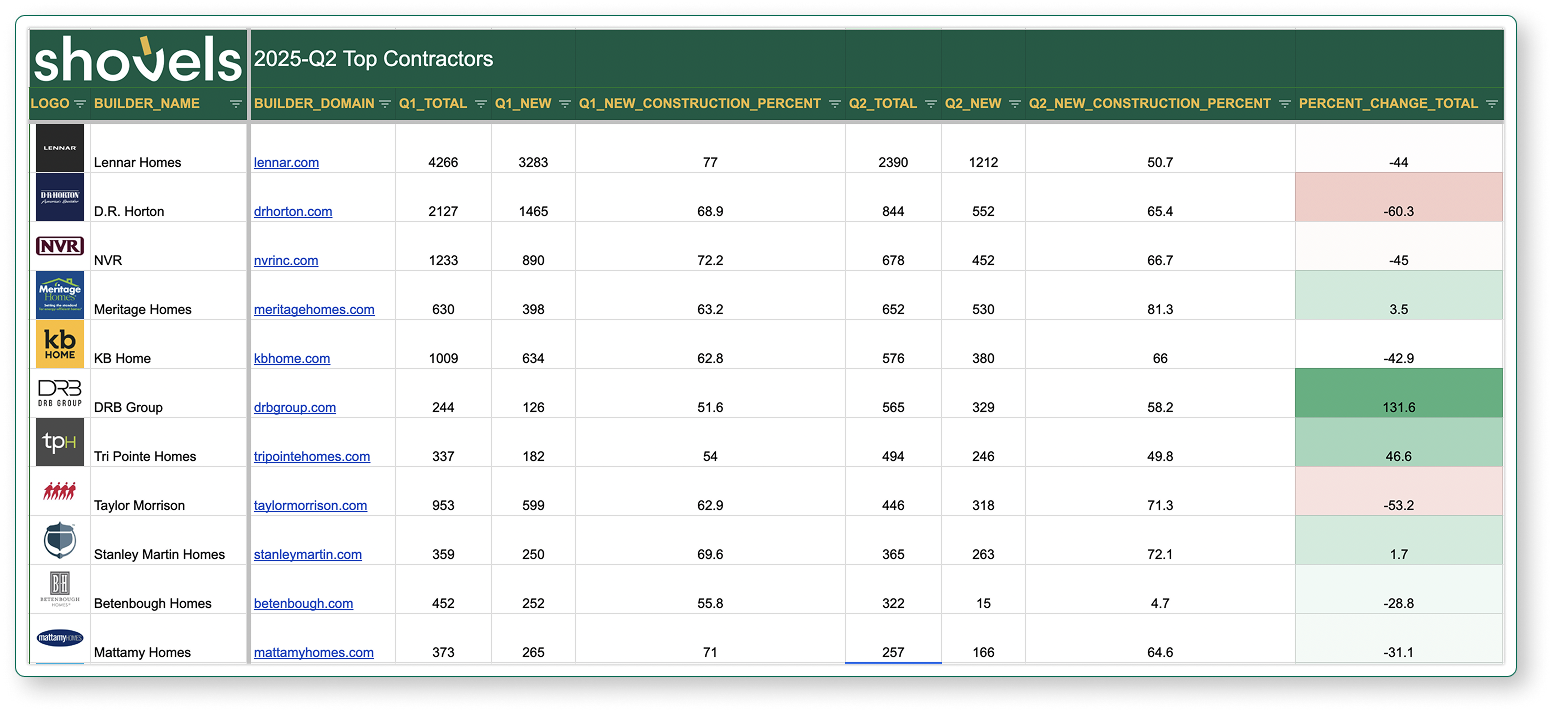Select percent change cell showing 3.5
Image resolution: width=1552 pixels, height=712 pixels.
tap(1399, 295)
